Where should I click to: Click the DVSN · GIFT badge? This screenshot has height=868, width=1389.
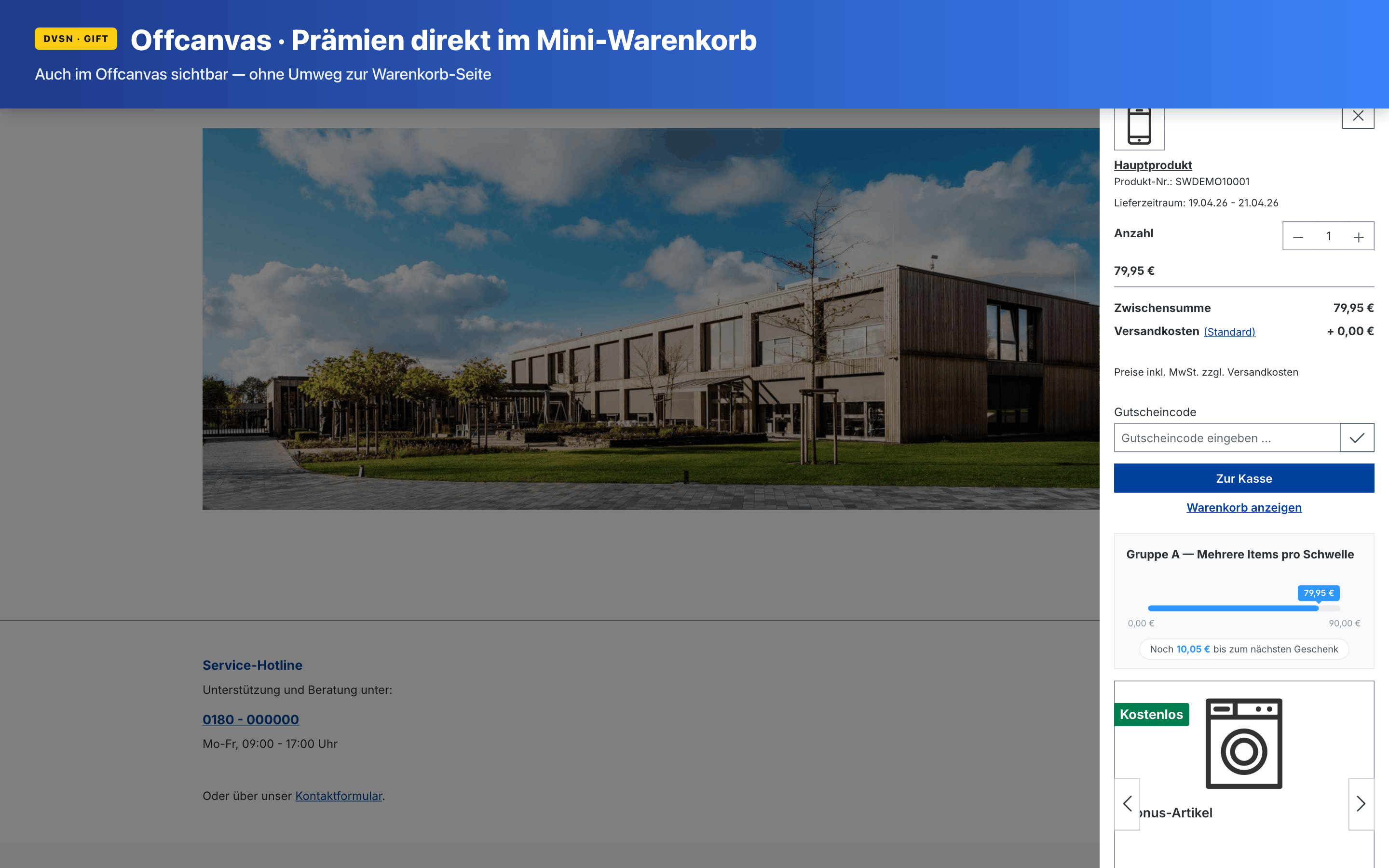tap(76, 39)
